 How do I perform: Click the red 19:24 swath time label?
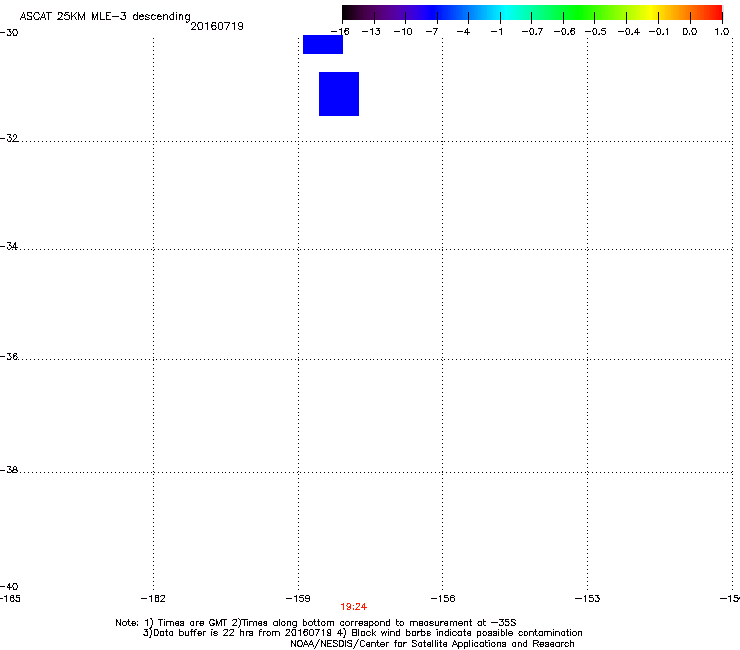point(353,607)
